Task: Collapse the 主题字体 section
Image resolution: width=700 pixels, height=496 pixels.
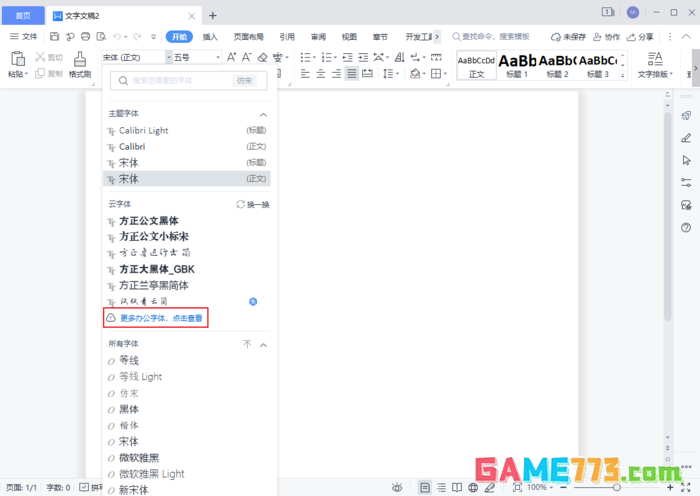Action: pyautogui.click(x=263, y=115)
